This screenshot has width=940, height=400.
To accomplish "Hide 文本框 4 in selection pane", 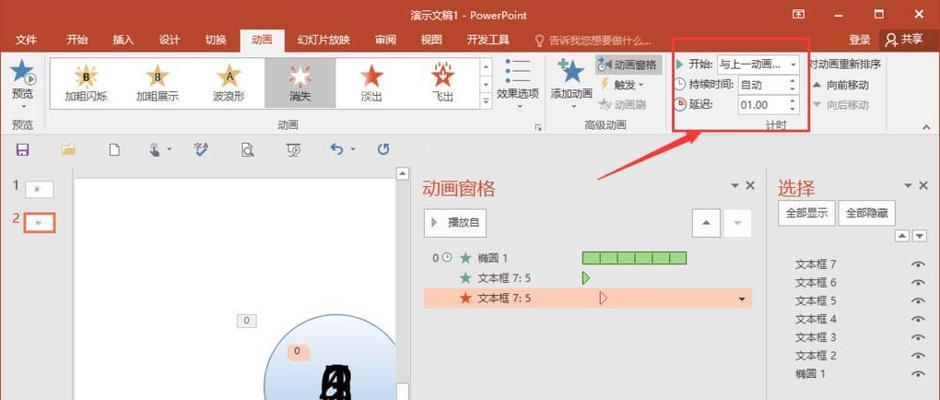I will click(x=918, y=319).
